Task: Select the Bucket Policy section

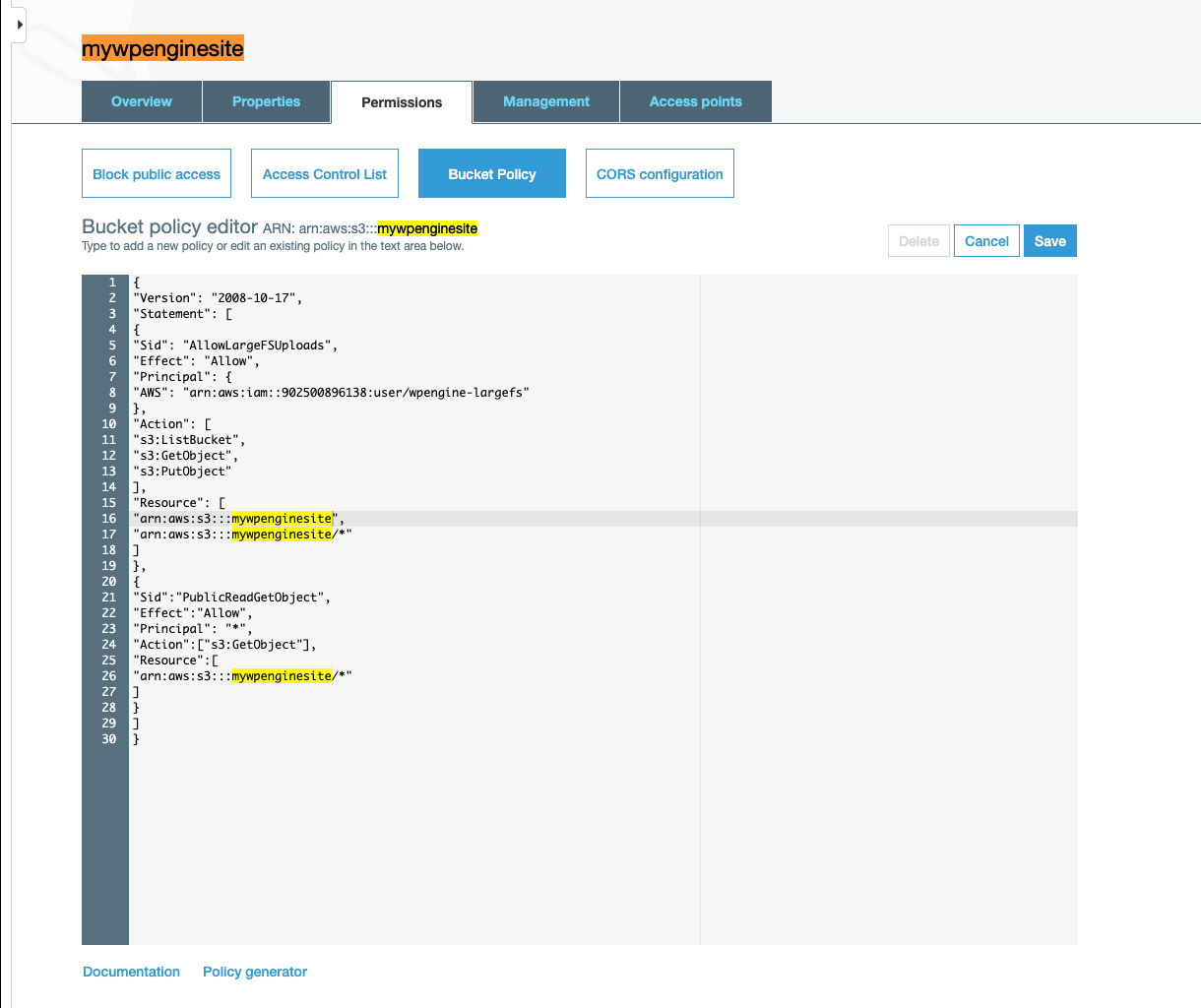Action: click(x=491, y=173)
